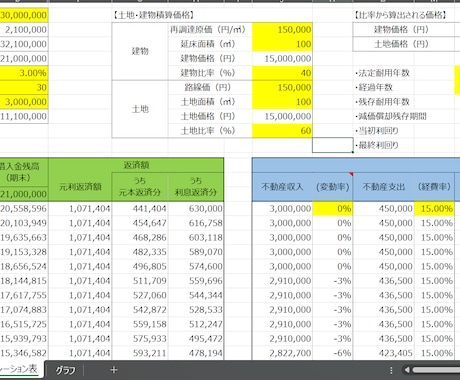
Task: Click the horizontal scrollbar's left arrow
Action: (x=407, y=370)
